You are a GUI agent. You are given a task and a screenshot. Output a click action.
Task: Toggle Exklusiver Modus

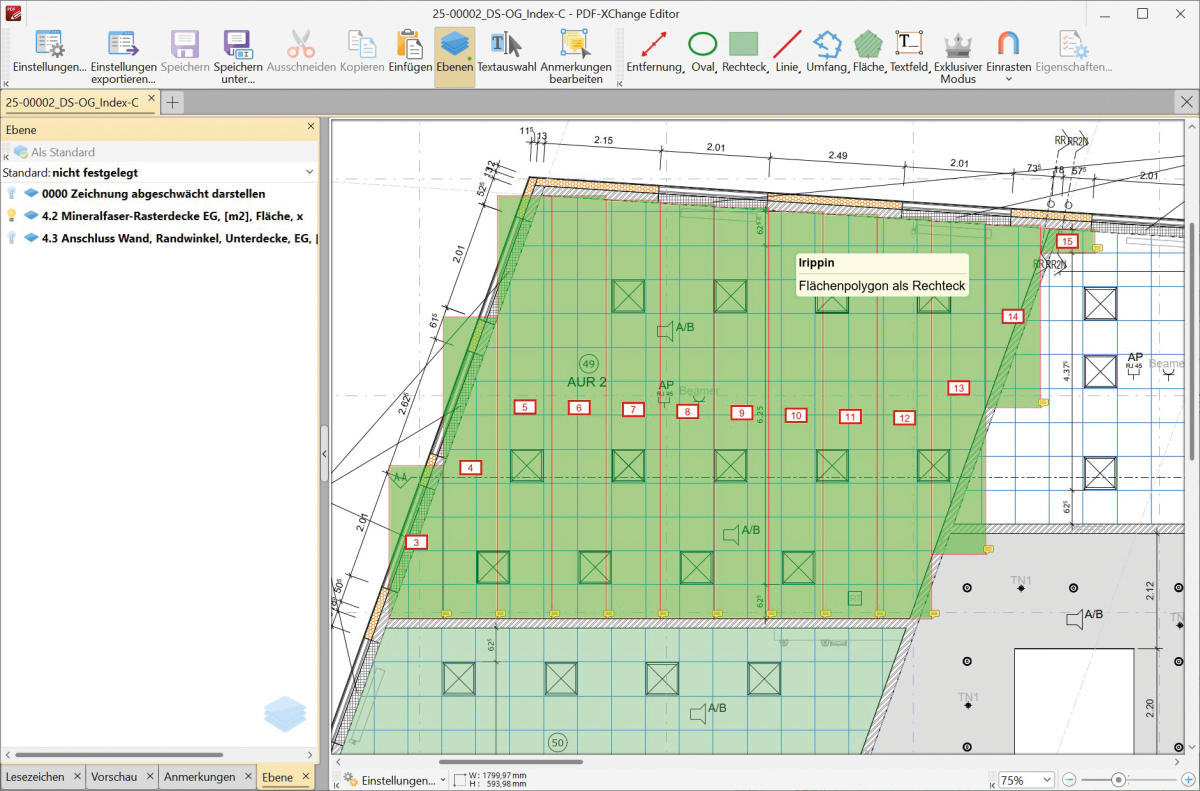pyautogui.click(x=958, y=55)
